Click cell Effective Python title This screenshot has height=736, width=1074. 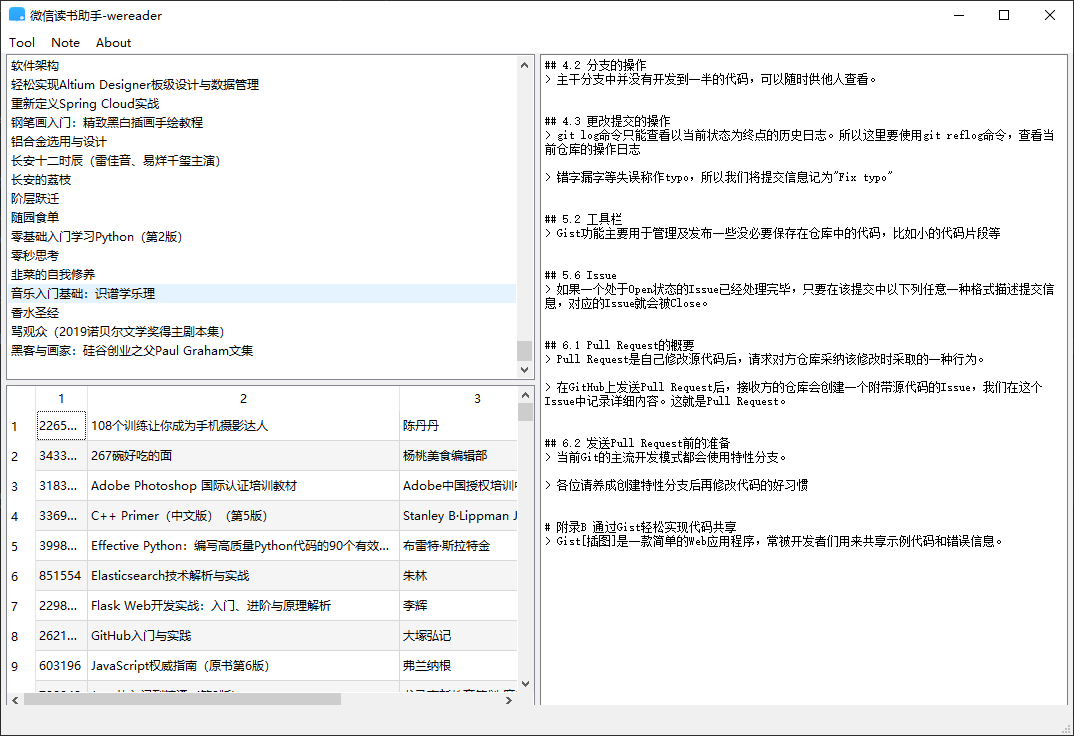pyautogui.click(x=243, y=546)
